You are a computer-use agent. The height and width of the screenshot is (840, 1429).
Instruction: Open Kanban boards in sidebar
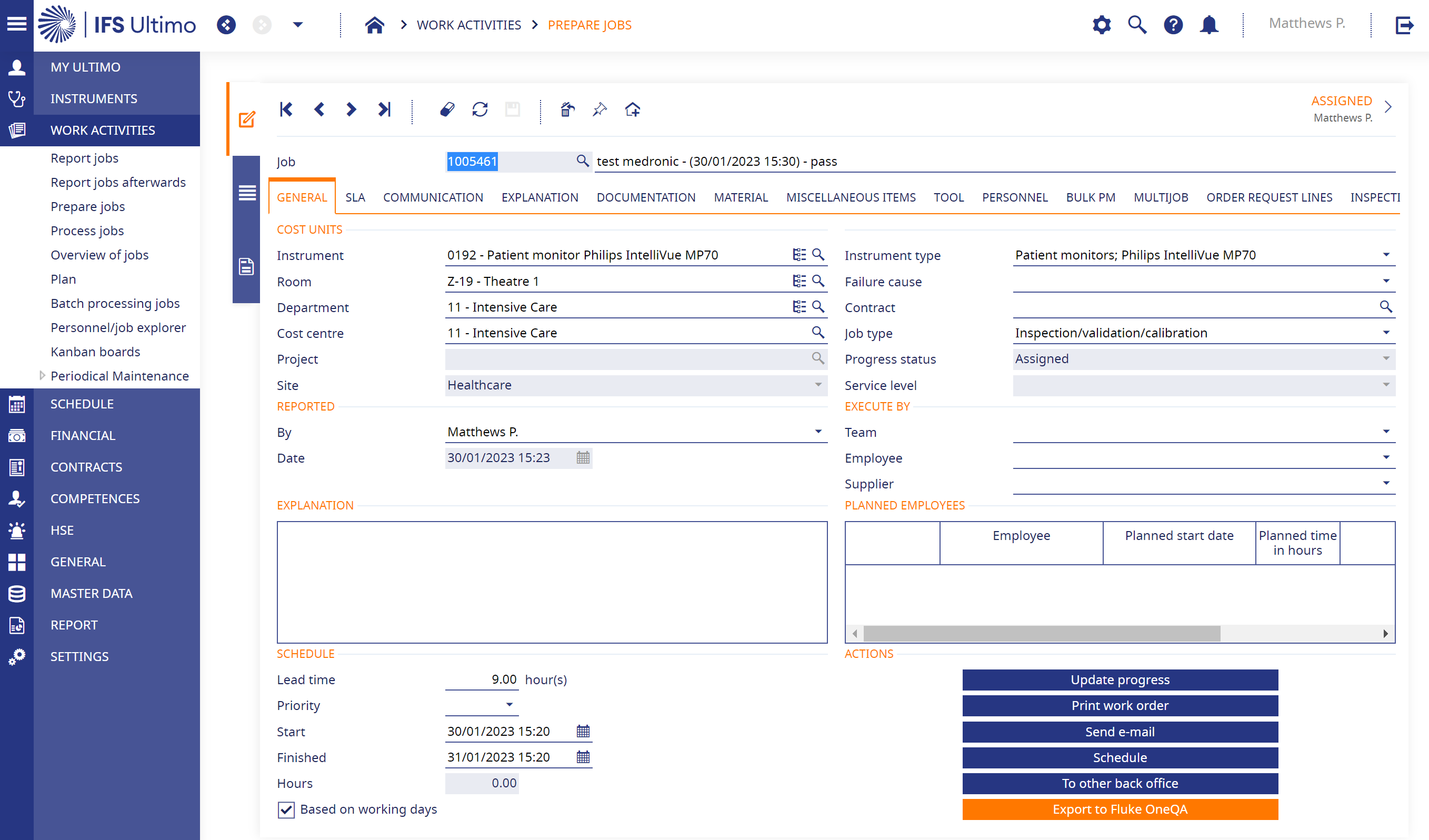(95, 352)
